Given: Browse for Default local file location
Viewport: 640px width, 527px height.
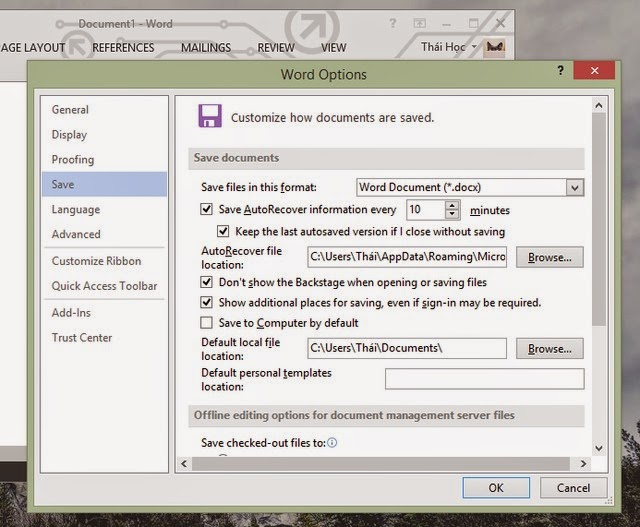Looking at the screenshot, I should [549, 349].
